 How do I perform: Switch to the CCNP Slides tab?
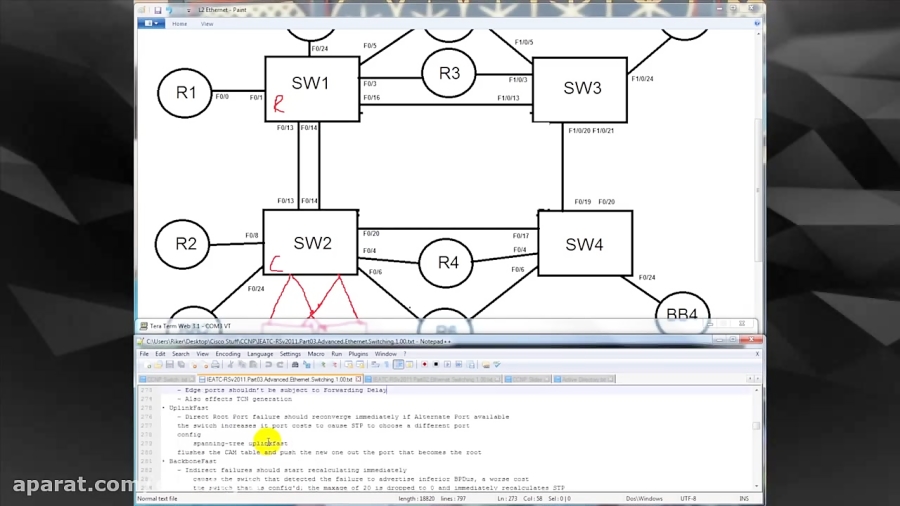[527, 379]
